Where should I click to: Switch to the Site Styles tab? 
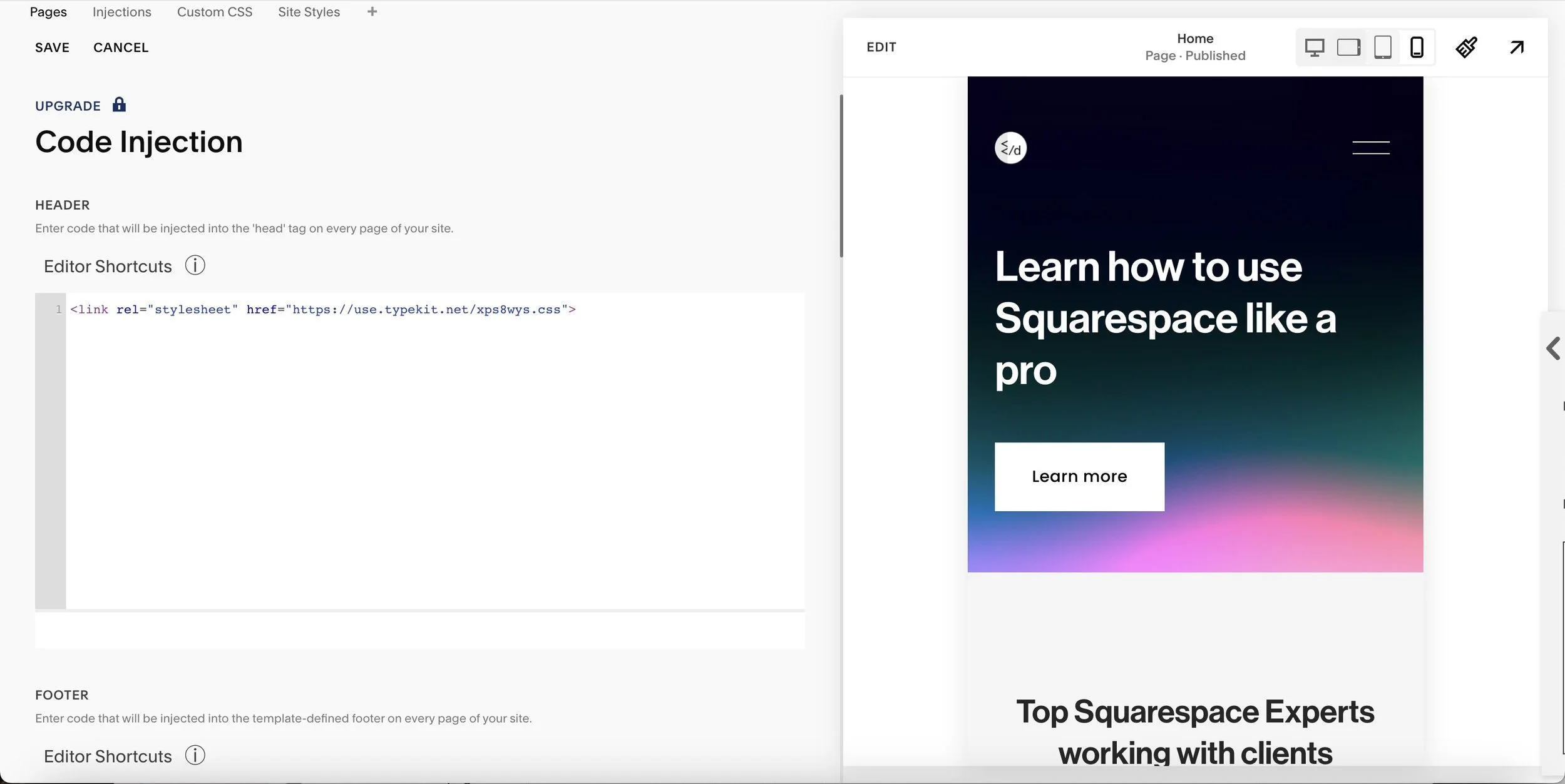(309, 11)
